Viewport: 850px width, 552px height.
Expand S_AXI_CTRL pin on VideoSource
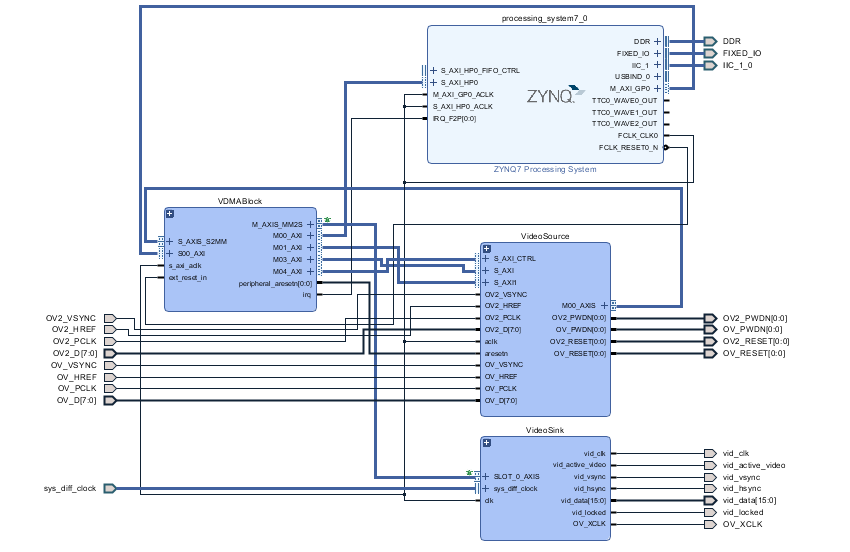tap(486, 259)
